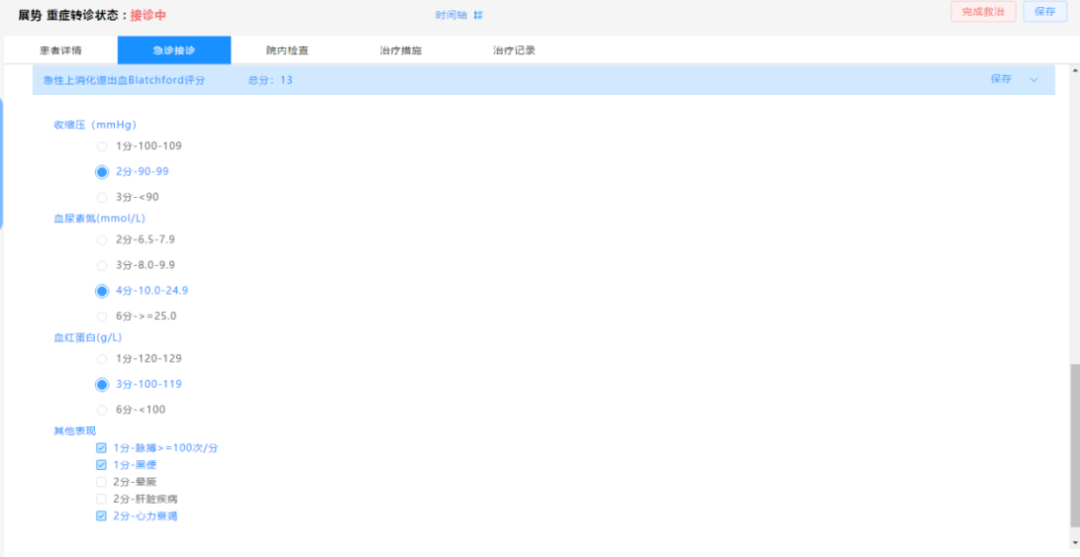The image size is (1080, 557).
Task: Click the 完成救治 button
Action: point(983,12)
